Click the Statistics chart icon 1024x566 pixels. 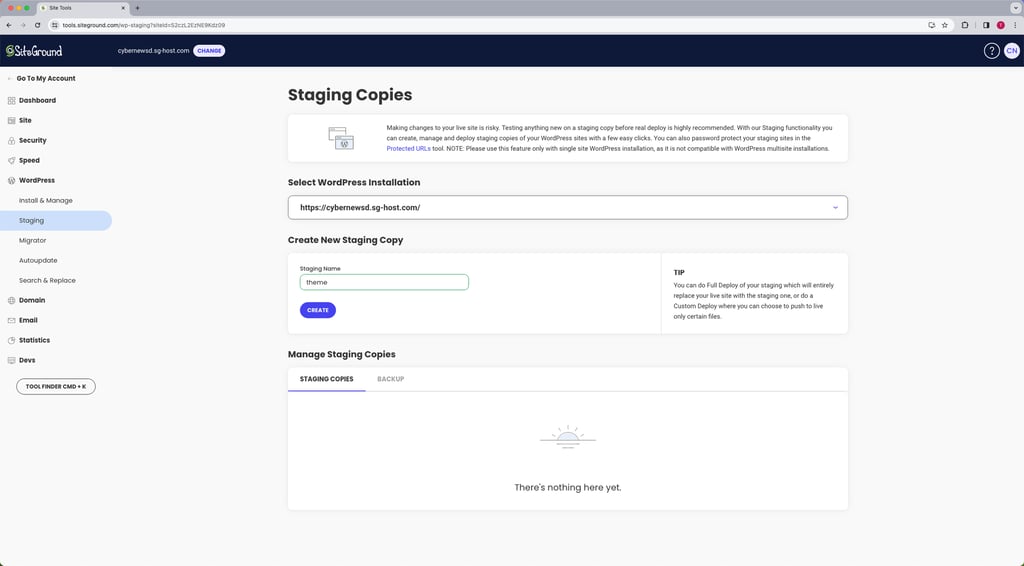(x=11, y=341)
